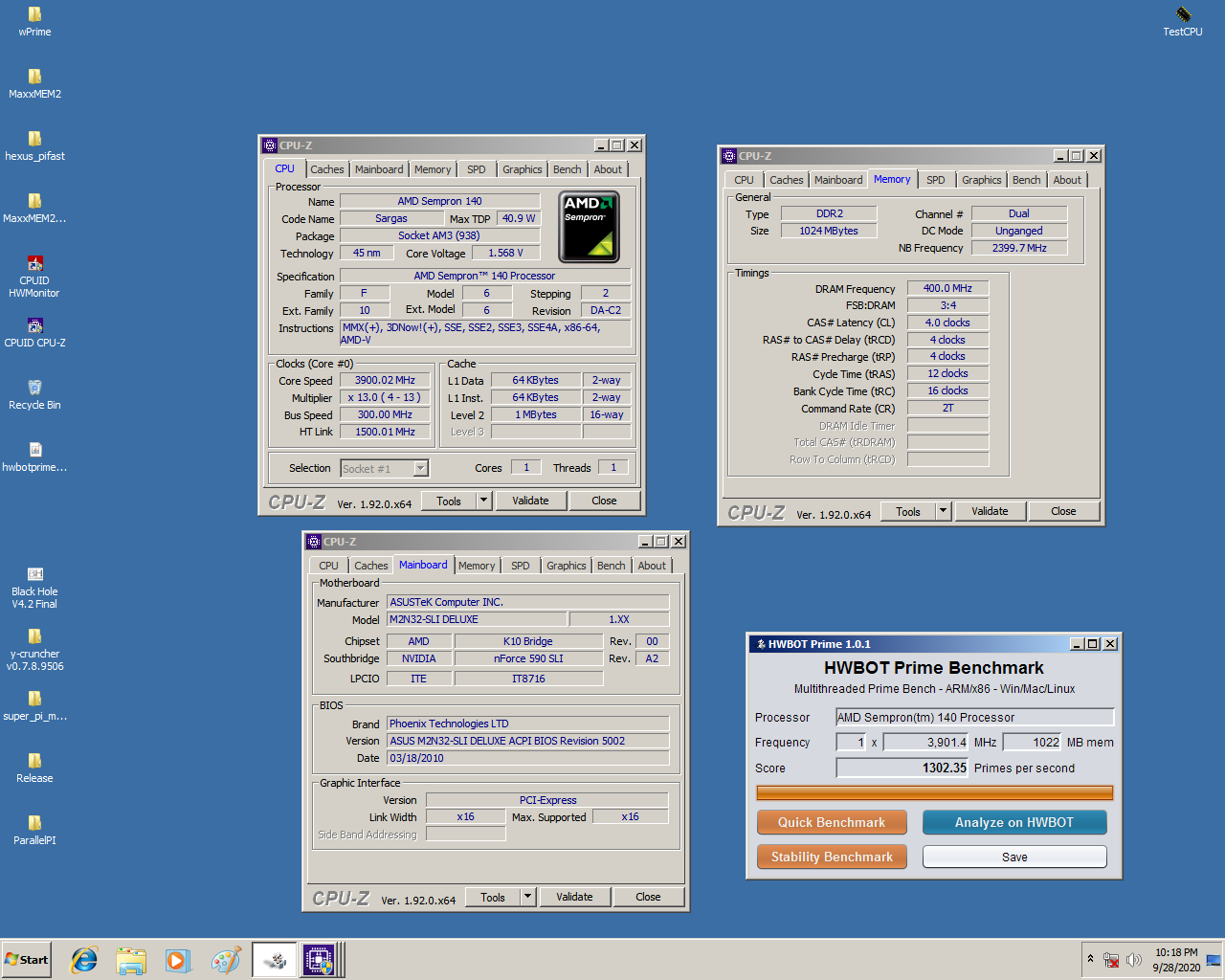Expand Tools dropdown arrow in Memory window

[943, 511]
